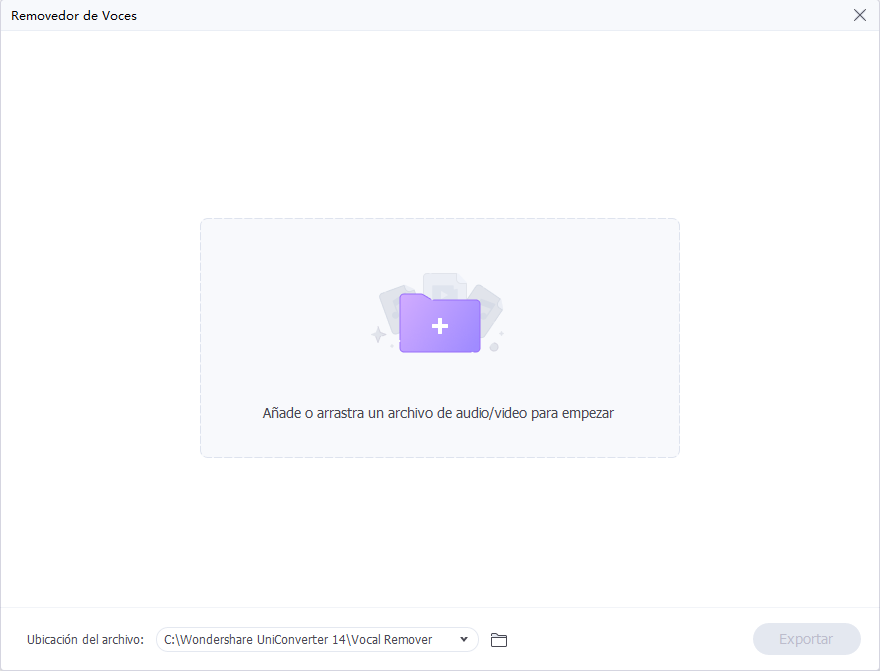Screen dimensions: 880x671
Task: Click the gray file icon right of folder
Action: 487,300
